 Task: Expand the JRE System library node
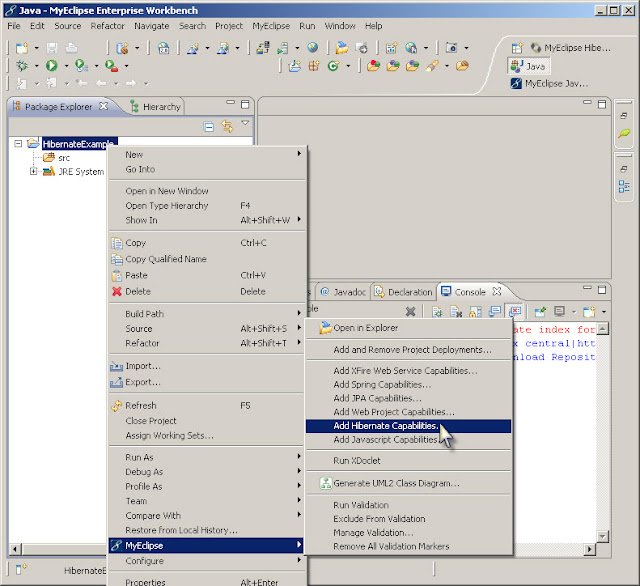(33, 171)
